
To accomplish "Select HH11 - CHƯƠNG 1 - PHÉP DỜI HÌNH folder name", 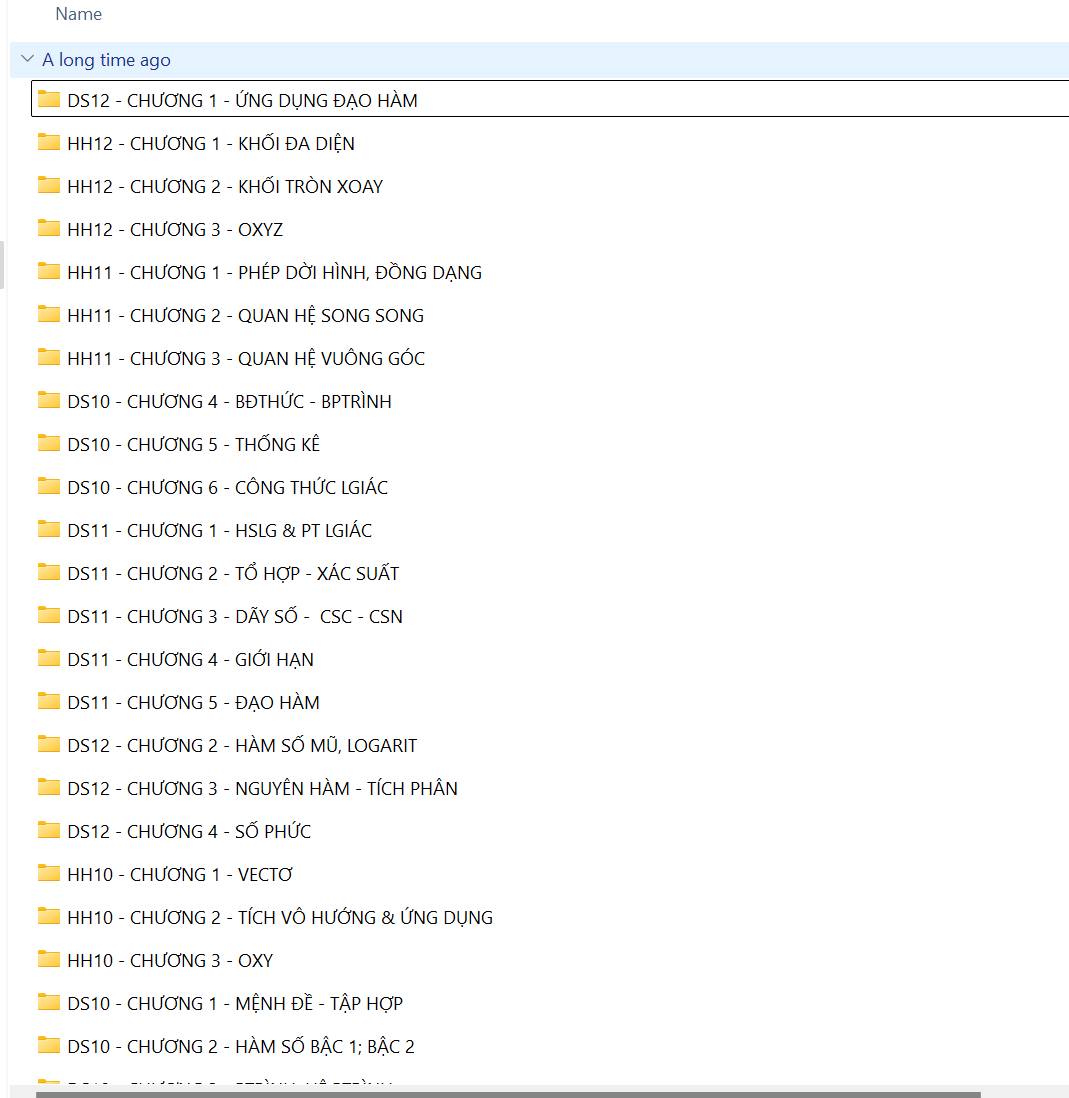I will point(274,273).
